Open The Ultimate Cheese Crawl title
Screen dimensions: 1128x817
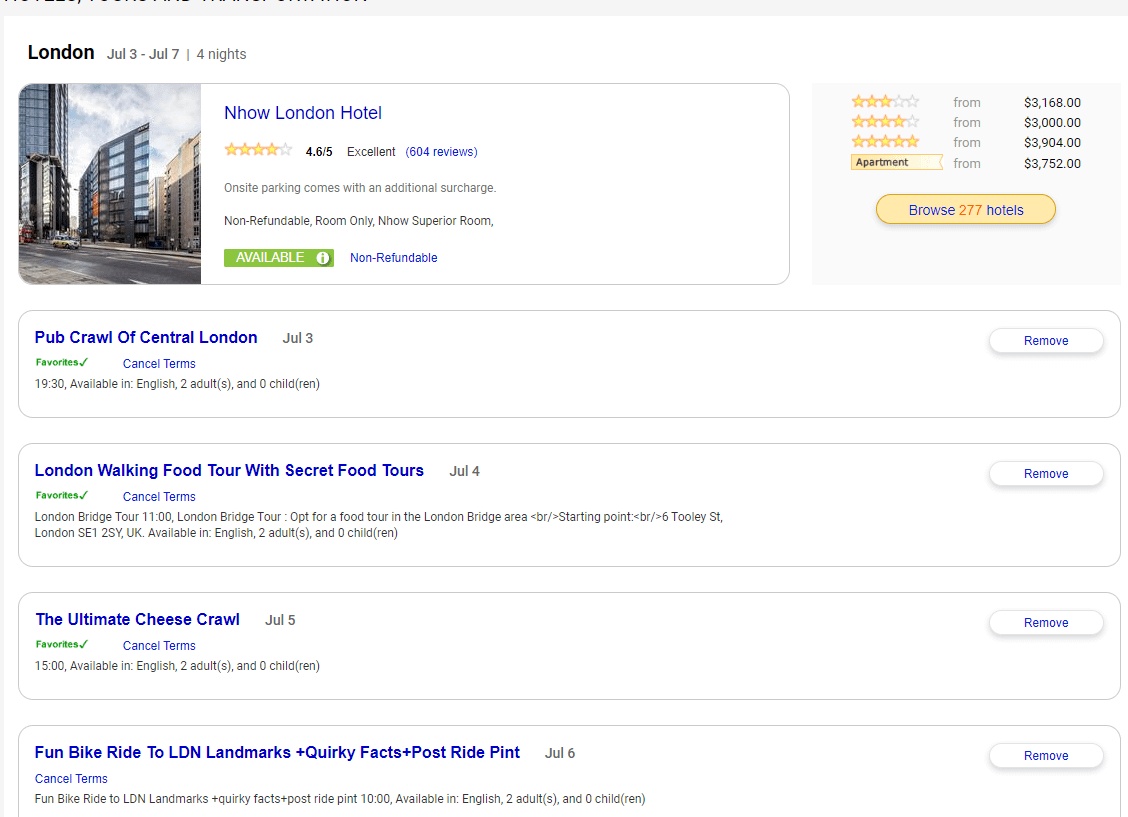click(137, 619)
